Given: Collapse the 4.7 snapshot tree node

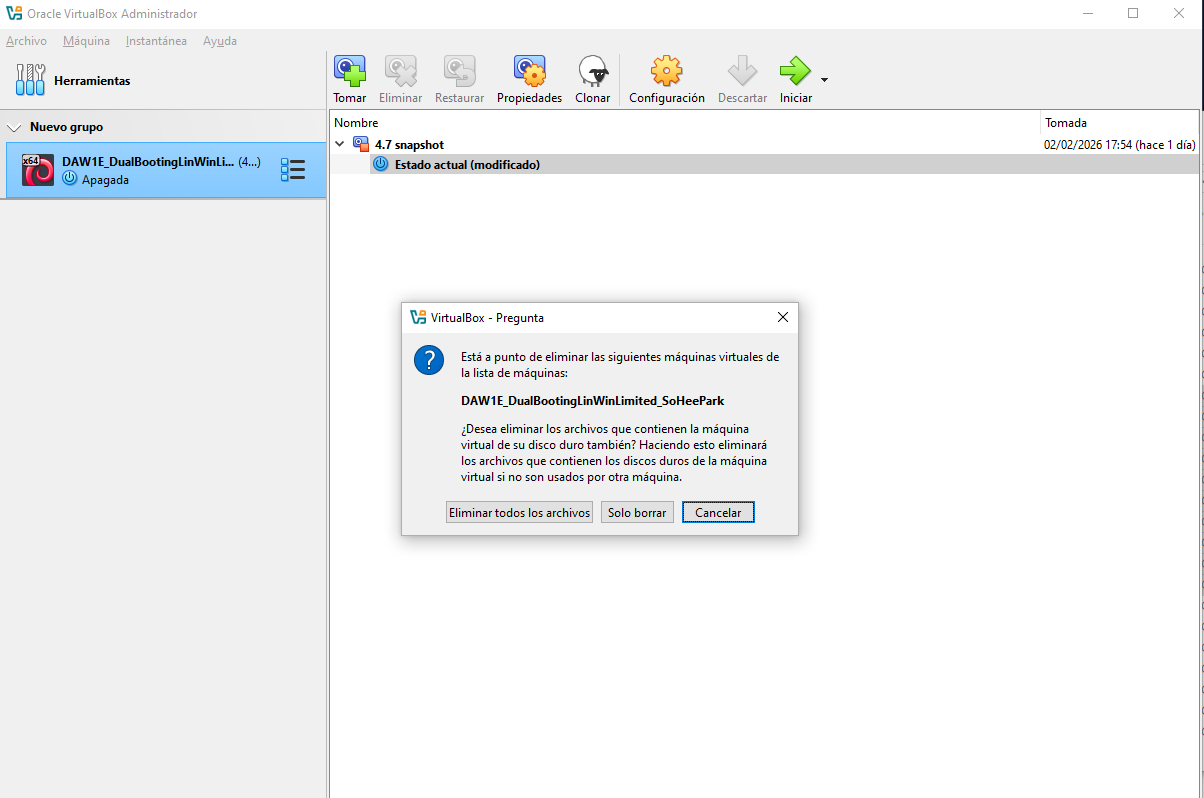Looking at the screenshot, I should click(340, 144).
